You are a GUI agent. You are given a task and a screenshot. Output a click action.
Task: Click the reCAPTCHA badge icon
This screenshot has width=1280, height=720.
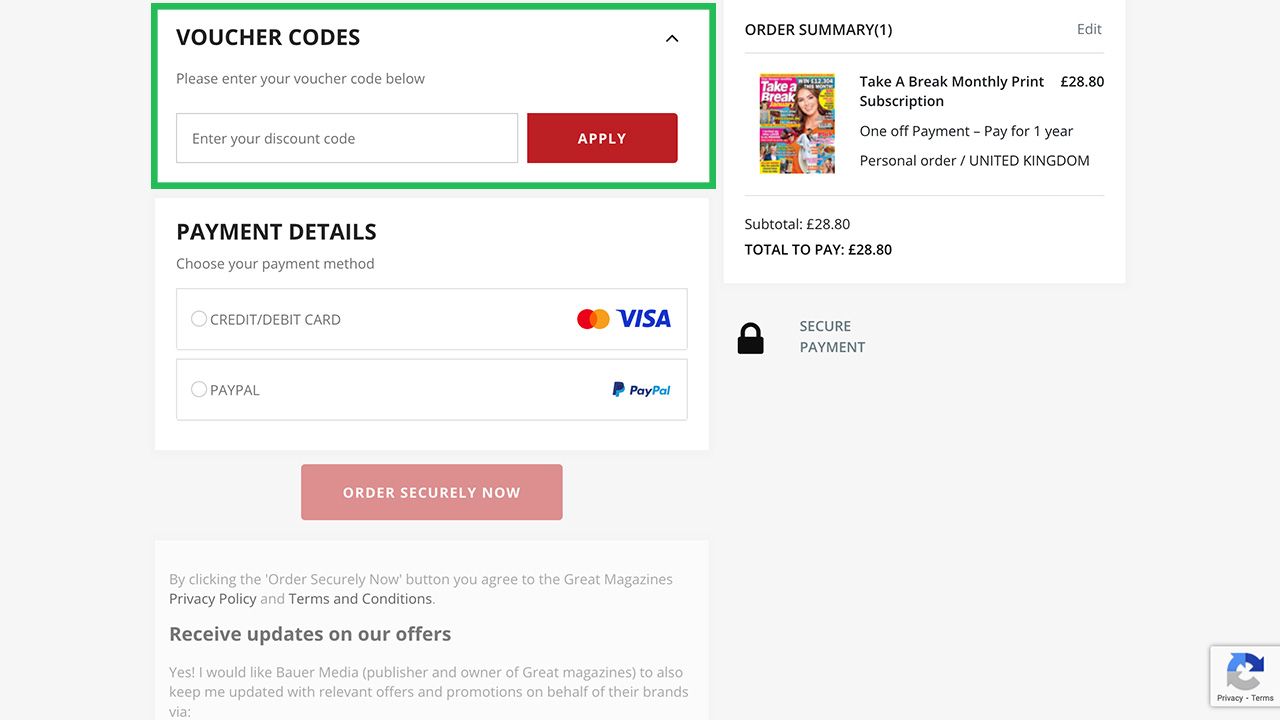1245,670
